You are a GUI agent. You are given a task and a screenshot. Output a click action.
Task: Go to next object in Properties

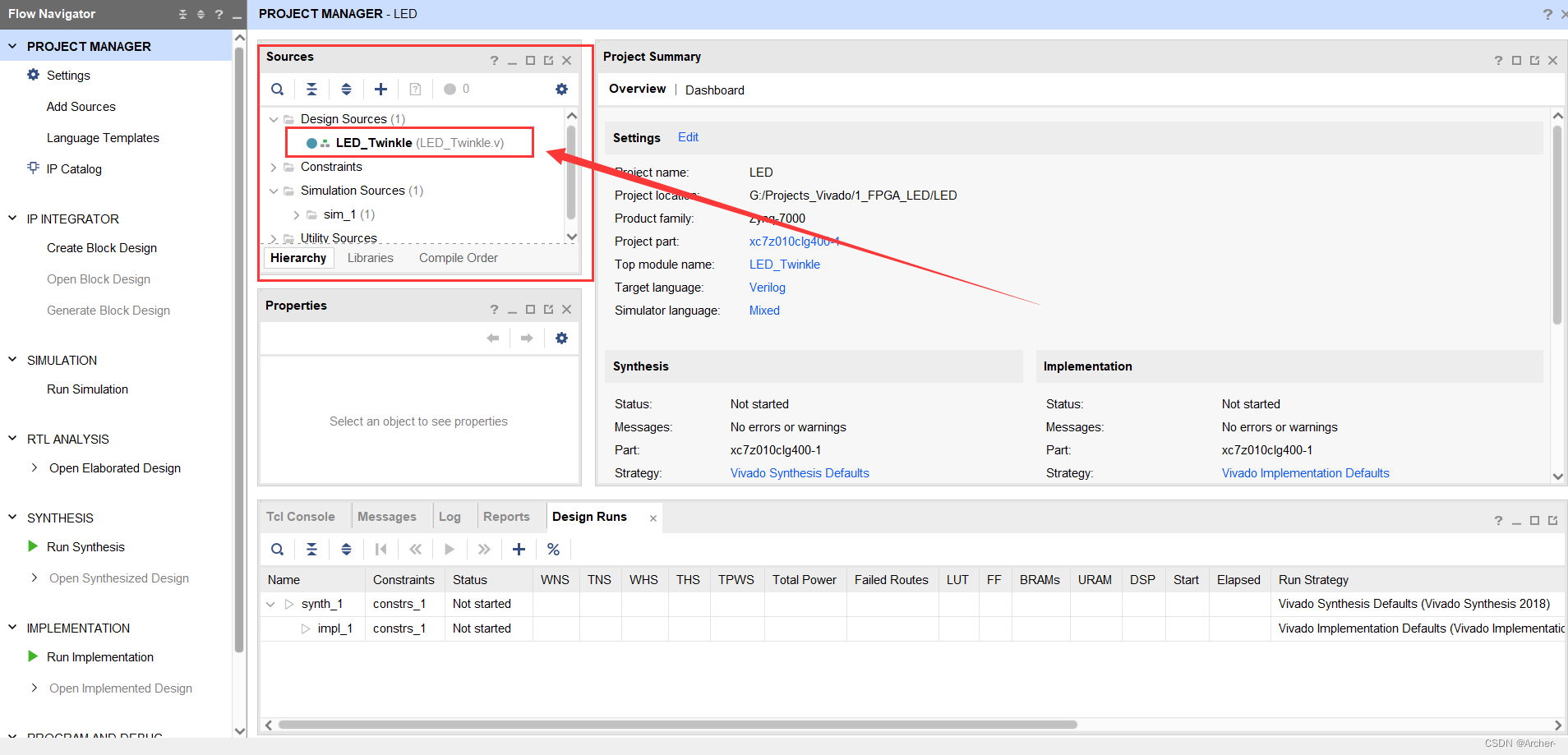[x=527, y=338]
